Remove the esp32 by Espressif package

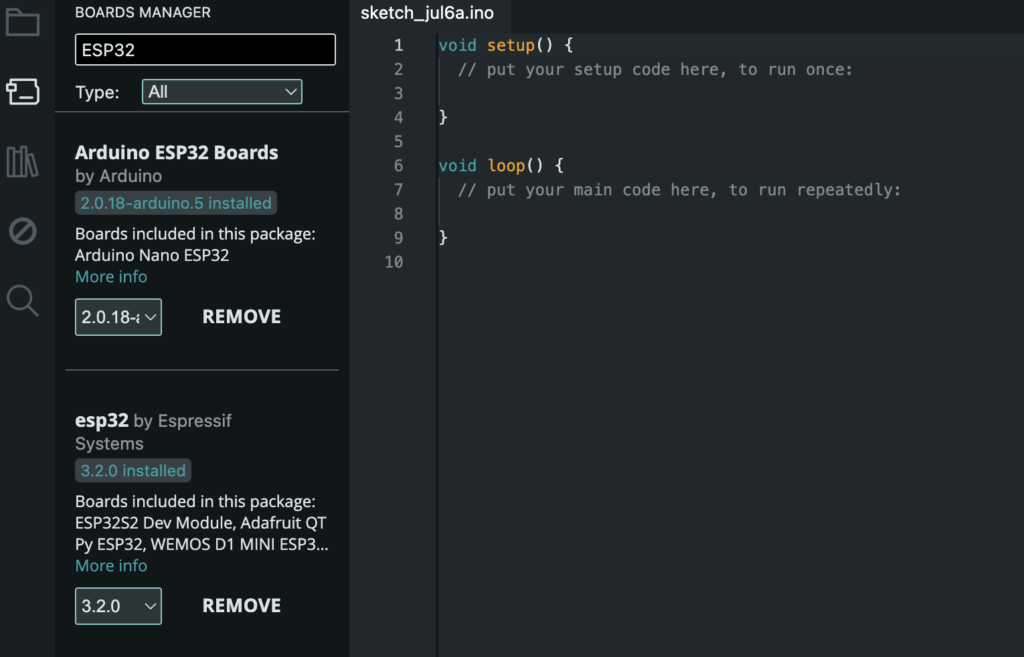242,606
